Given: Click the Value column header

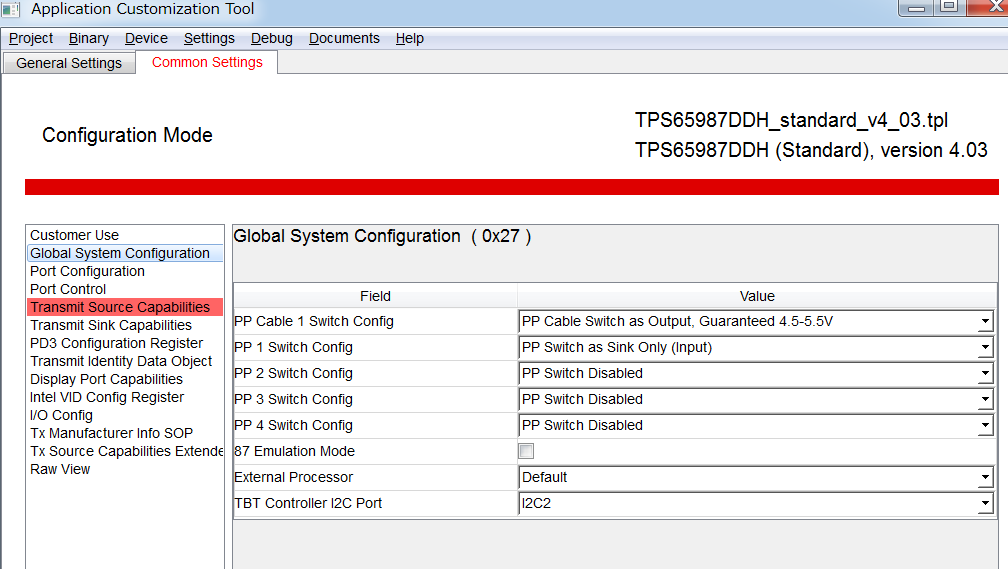Looking at the screenshot, I should (x=757, y=296).
